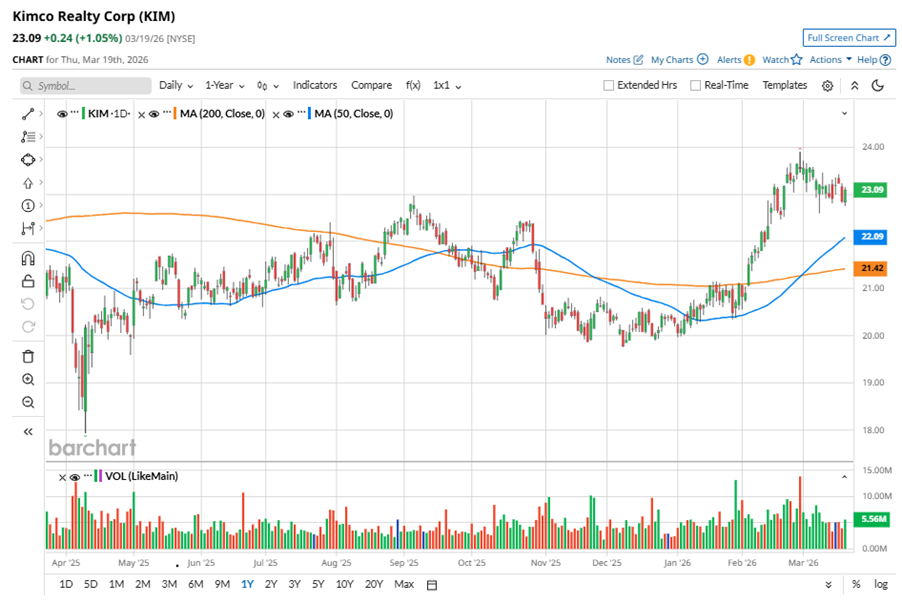The height and width of the screenshot is (604, 902).
Task: Open the Actions dropdown menu
Action: 831,60
